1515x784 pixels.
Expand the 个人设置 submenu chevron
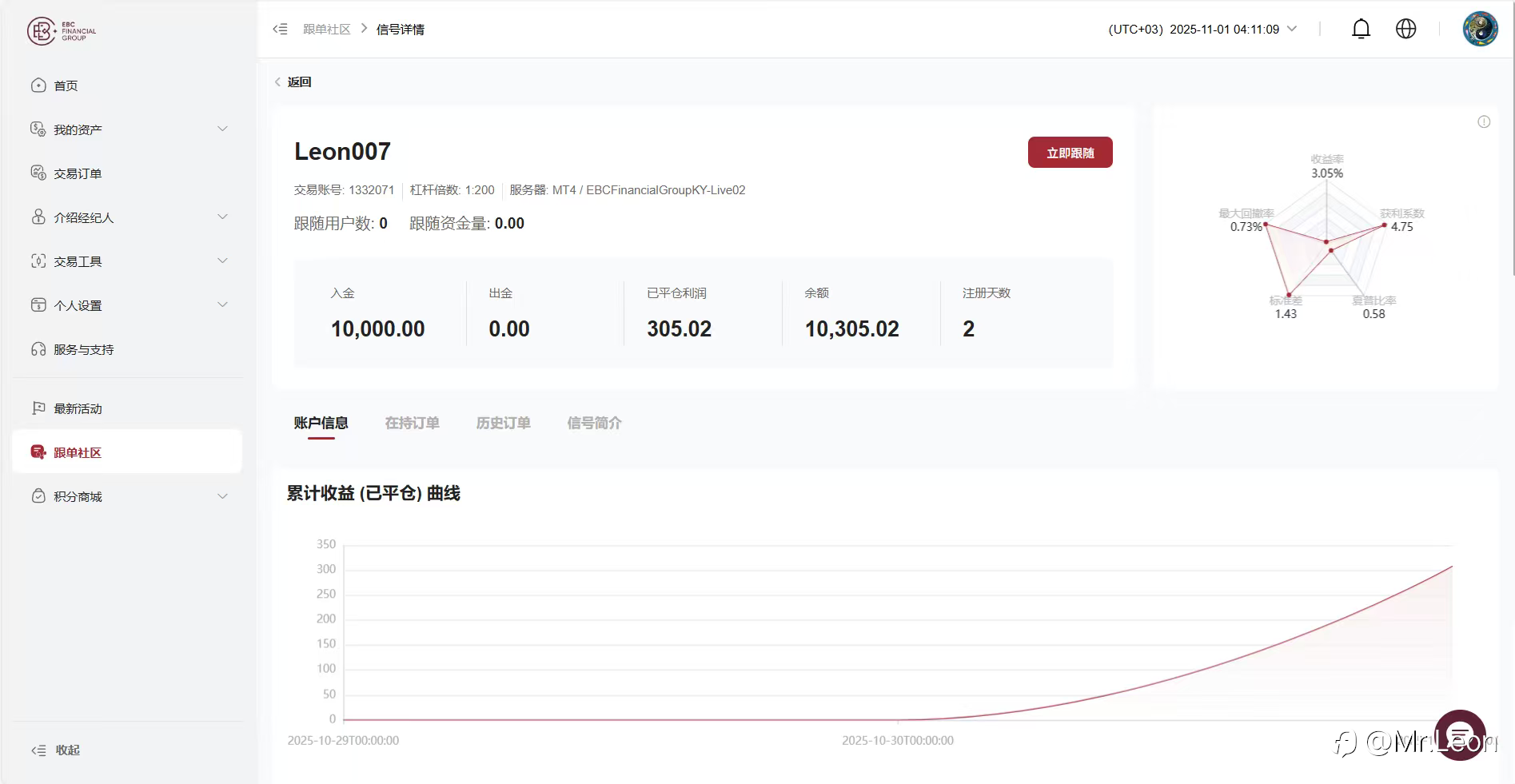223,304
